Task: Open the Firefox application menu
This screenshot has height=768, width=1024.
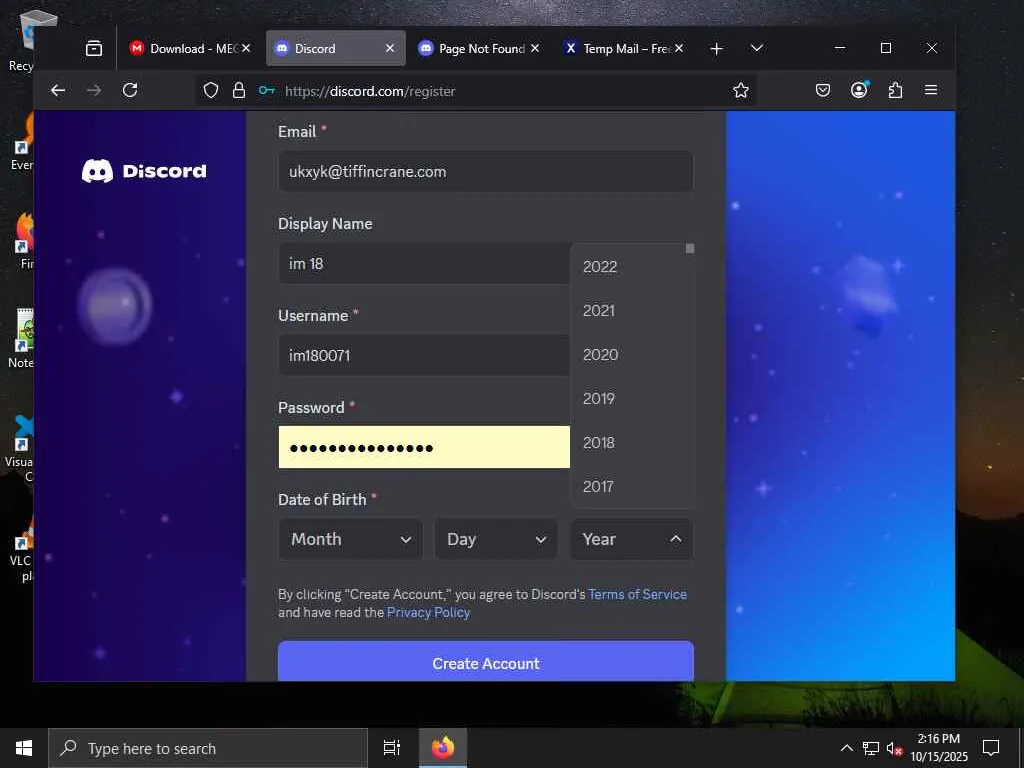Action: (x=931, y=90)
